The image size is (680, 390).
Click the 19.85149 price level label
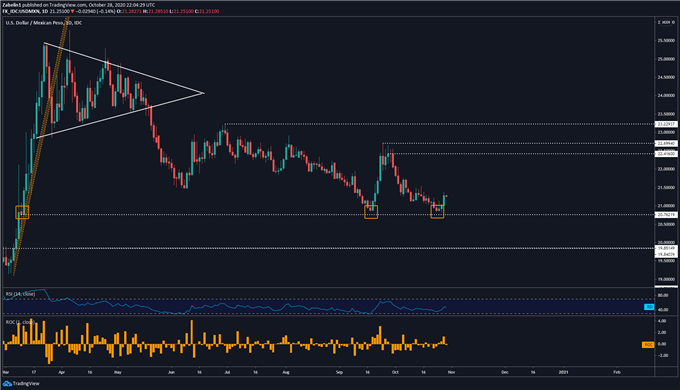coord(666,248)
